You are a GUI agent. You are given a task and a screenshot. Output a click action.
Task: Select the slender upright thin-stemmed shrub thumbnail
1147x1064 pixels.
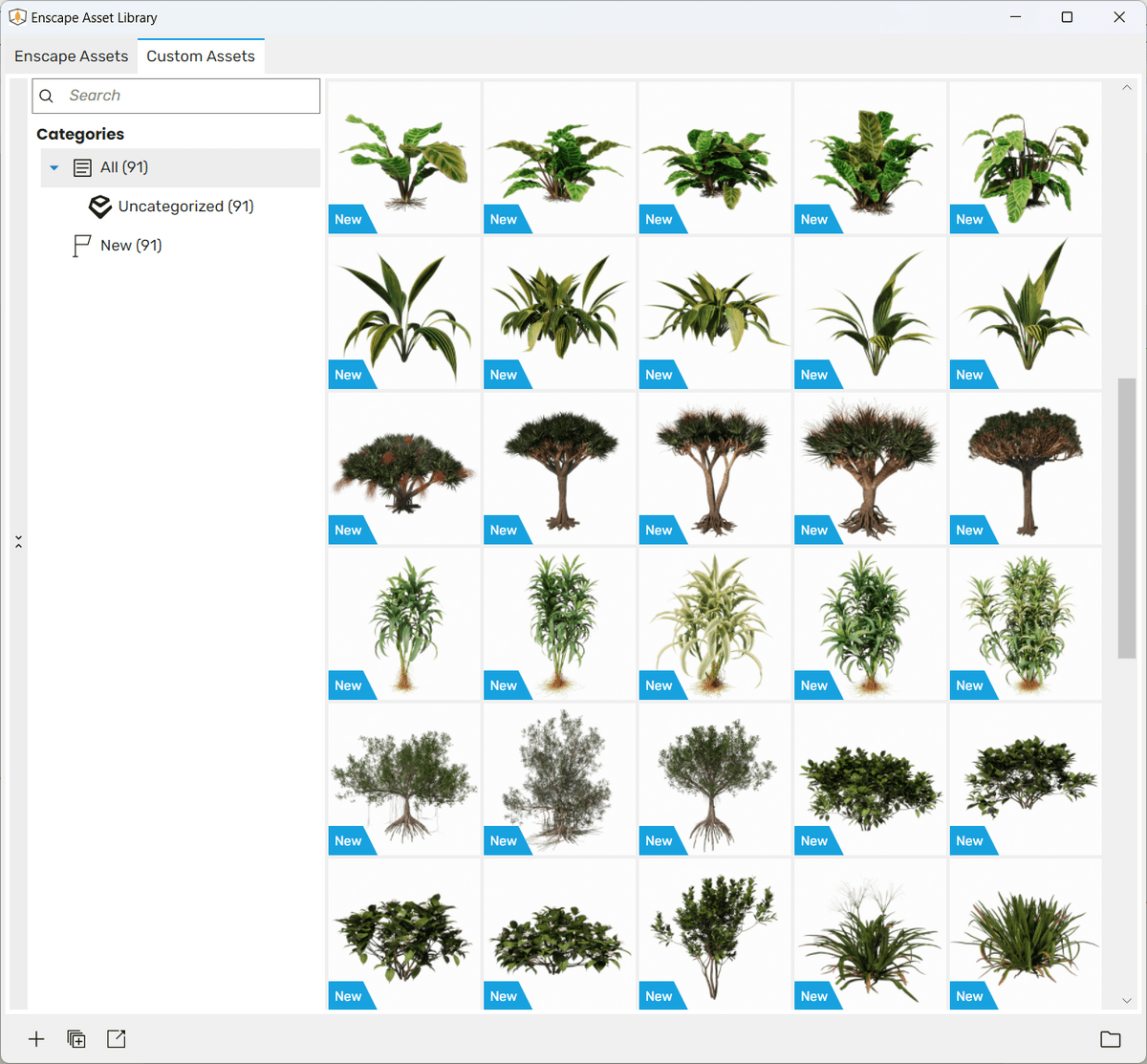point(714,934)
